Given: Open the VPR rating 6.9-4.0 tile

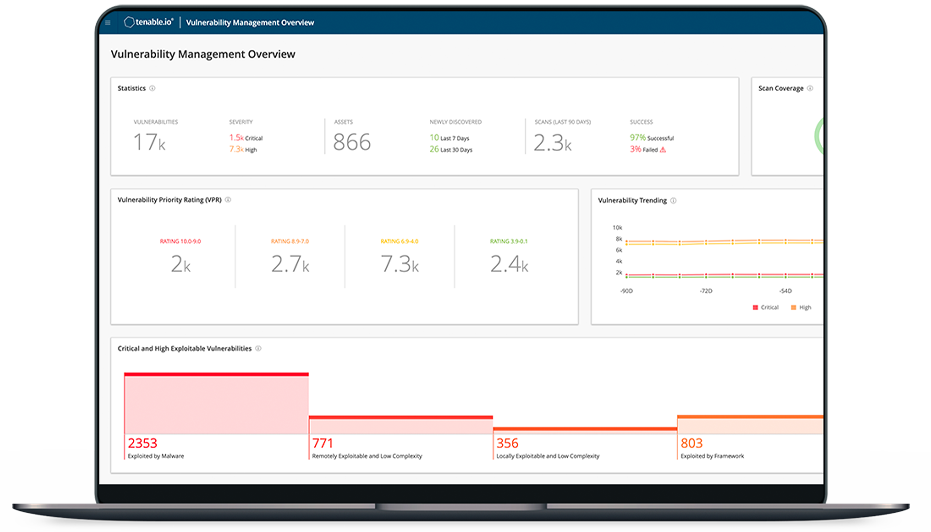Looking at the screenshot, I should pos(400,257).
